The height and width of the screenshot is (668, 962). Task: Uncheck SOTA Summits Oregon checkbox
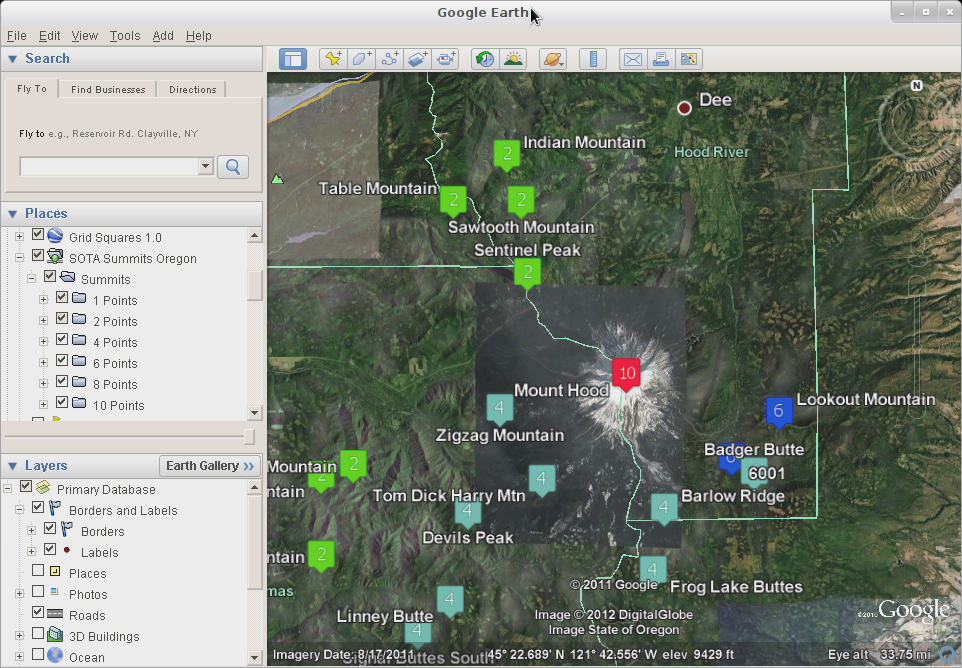point(38,255)
